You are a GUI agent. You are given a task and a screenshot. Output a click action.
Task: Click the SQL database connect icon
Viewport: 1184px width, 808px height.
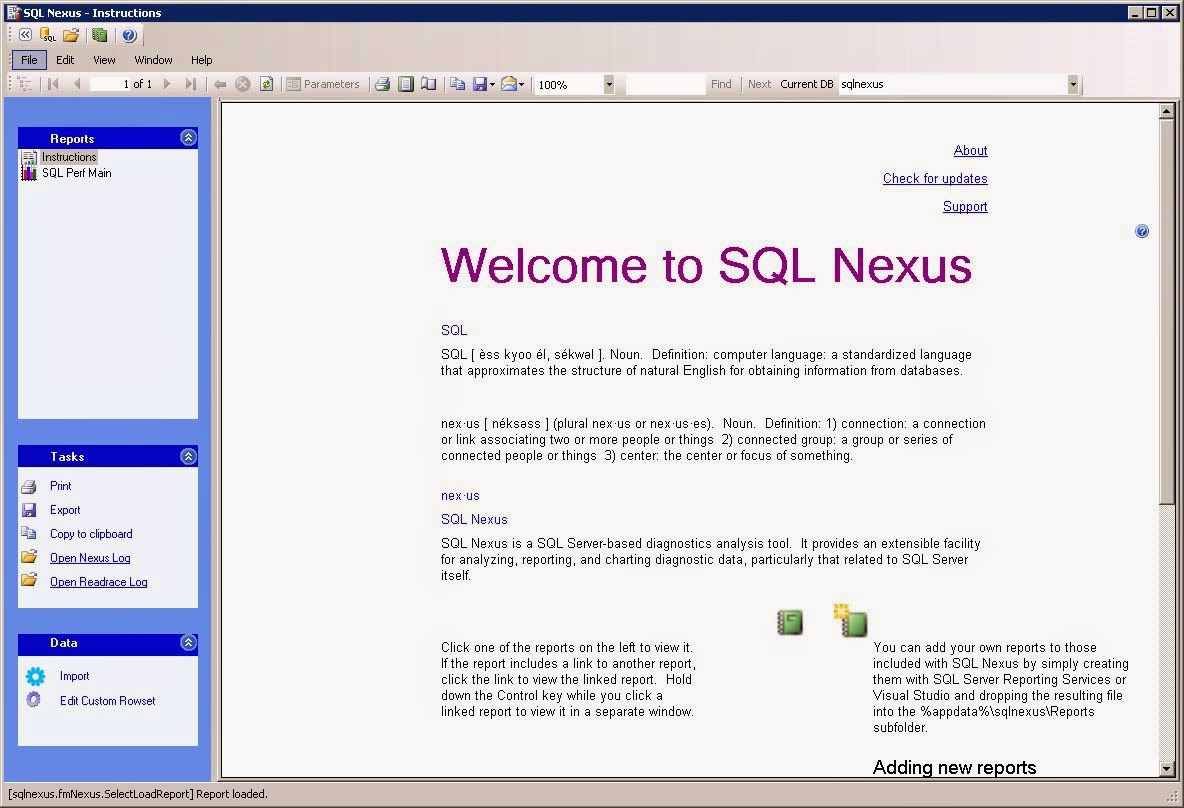[x=48, y=35]
